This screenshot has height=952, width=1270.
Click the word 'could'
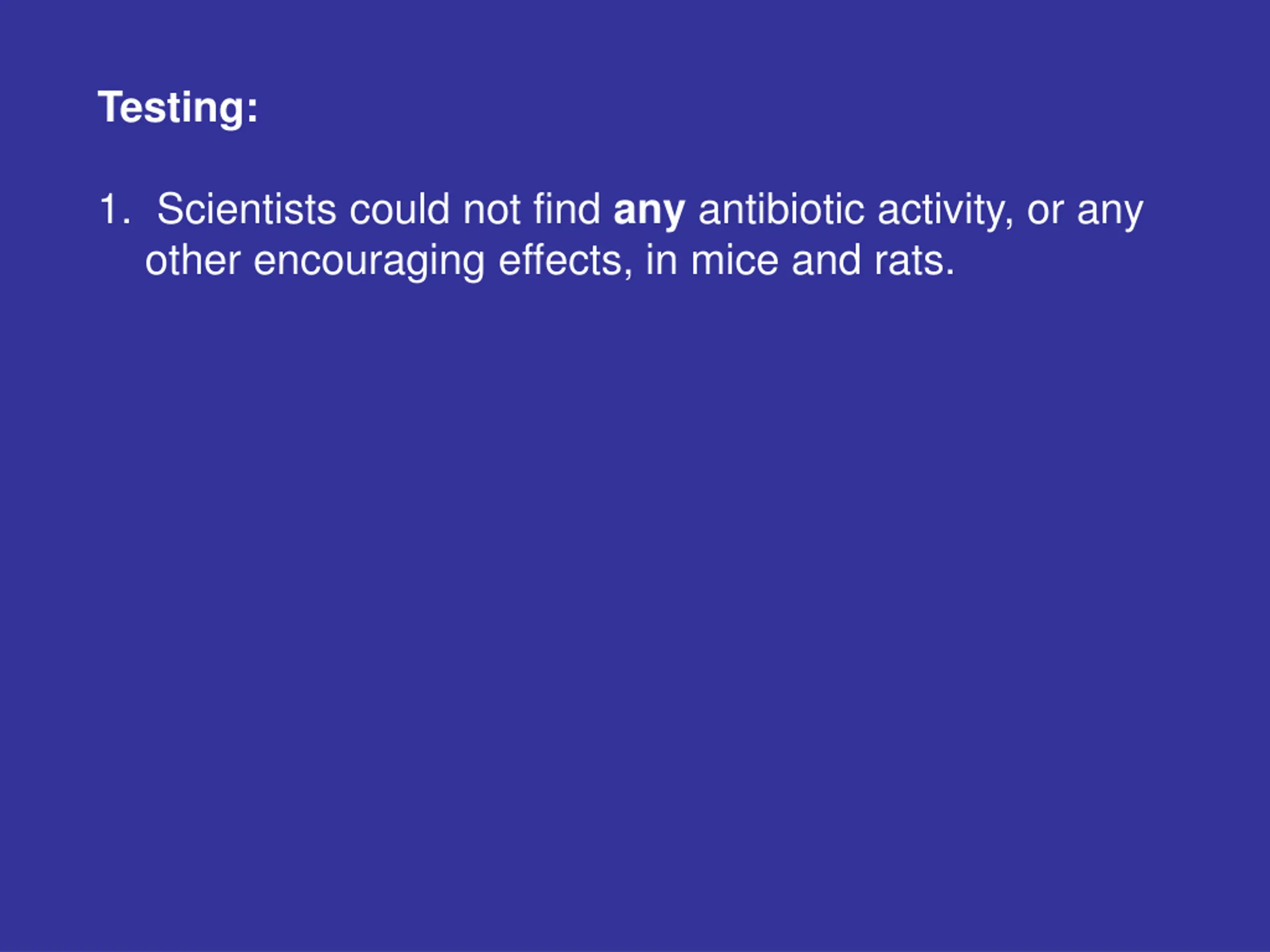(x=399, y=209)
